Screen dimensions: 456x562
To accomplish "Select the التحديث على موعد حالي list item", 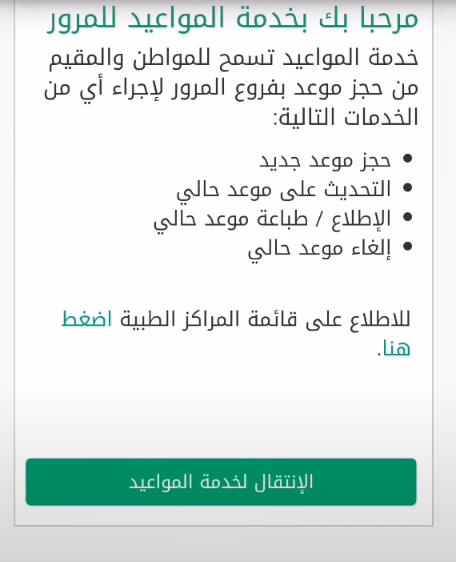I will [x=284, y=189].
